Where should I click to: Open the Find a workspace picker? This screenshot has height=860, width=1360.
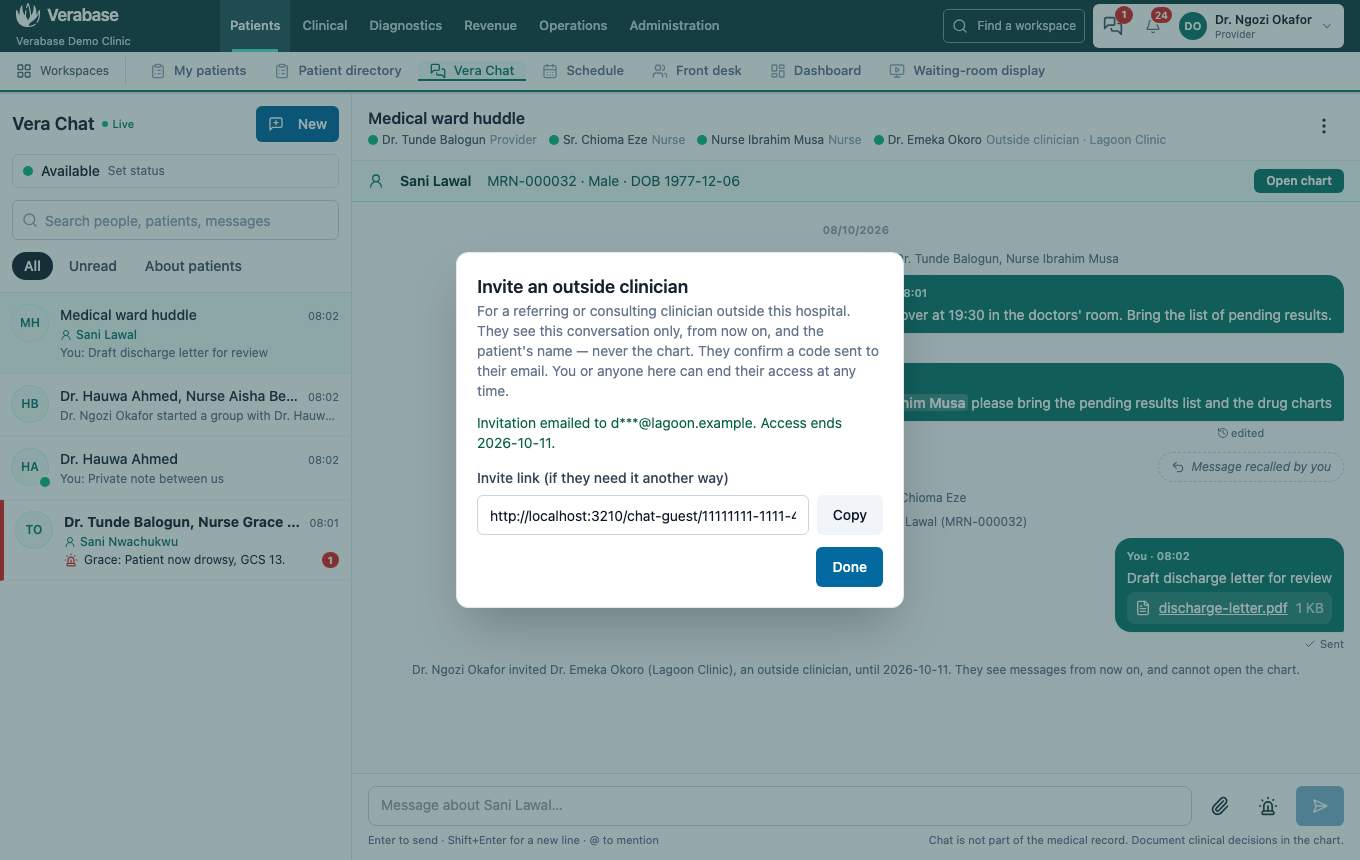click(x=1015, y=26)
